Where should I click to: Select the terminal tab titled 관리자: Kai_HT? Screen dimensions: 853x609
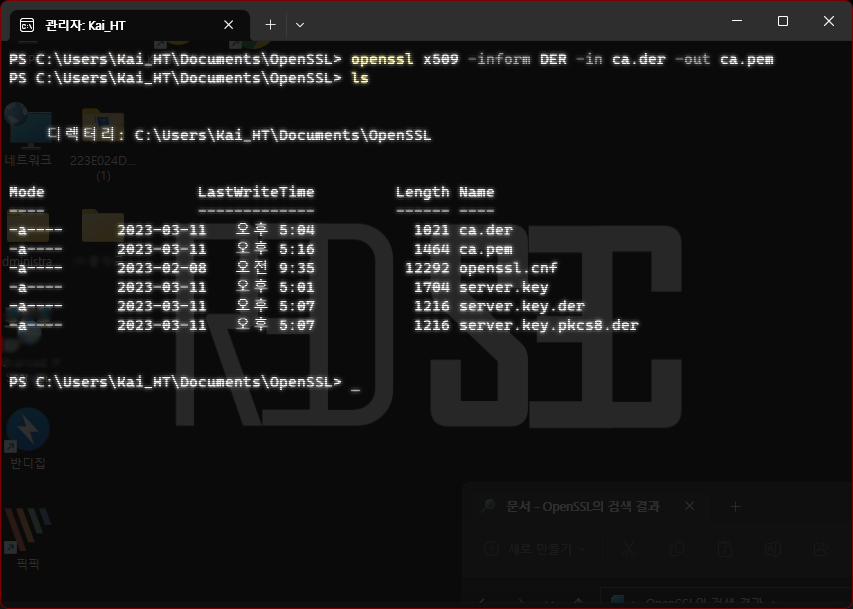point(129,25)
